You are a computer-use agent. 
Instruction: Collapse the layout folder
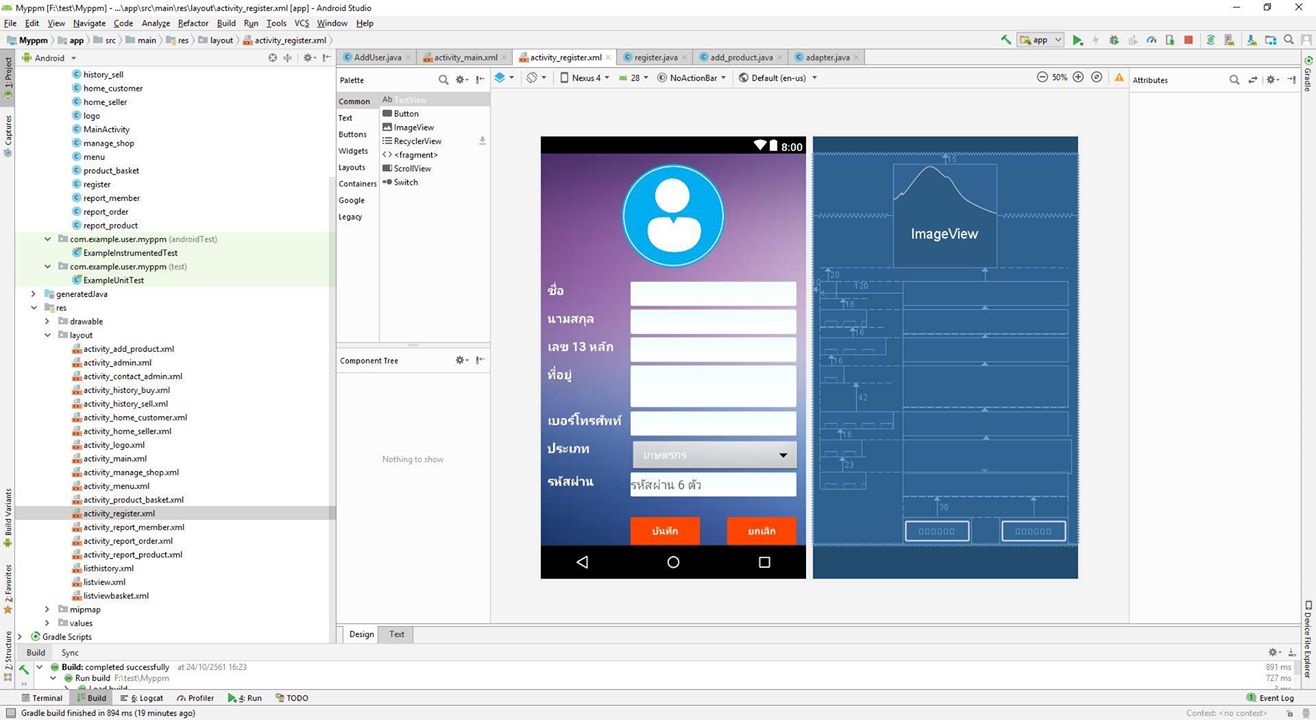pyautogui.click(x=47, y=335)
